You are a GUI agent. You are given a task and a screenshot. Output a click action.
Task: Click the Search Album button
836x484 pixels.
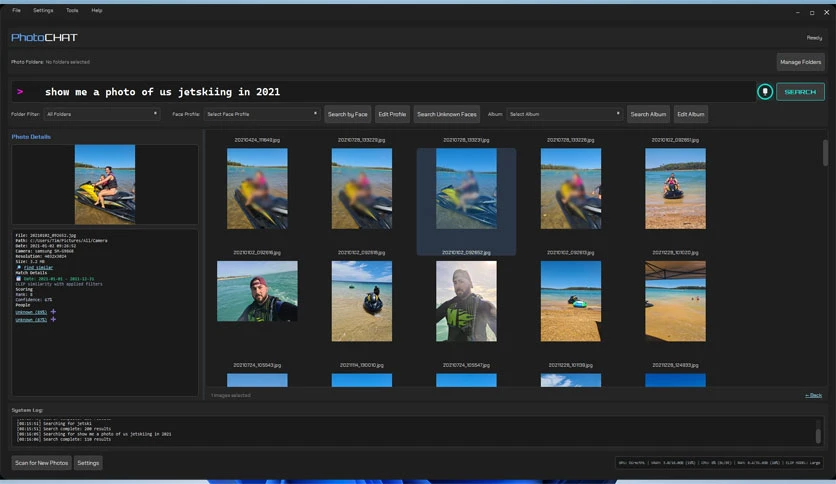pyautogui.click(x=648, y=114)
